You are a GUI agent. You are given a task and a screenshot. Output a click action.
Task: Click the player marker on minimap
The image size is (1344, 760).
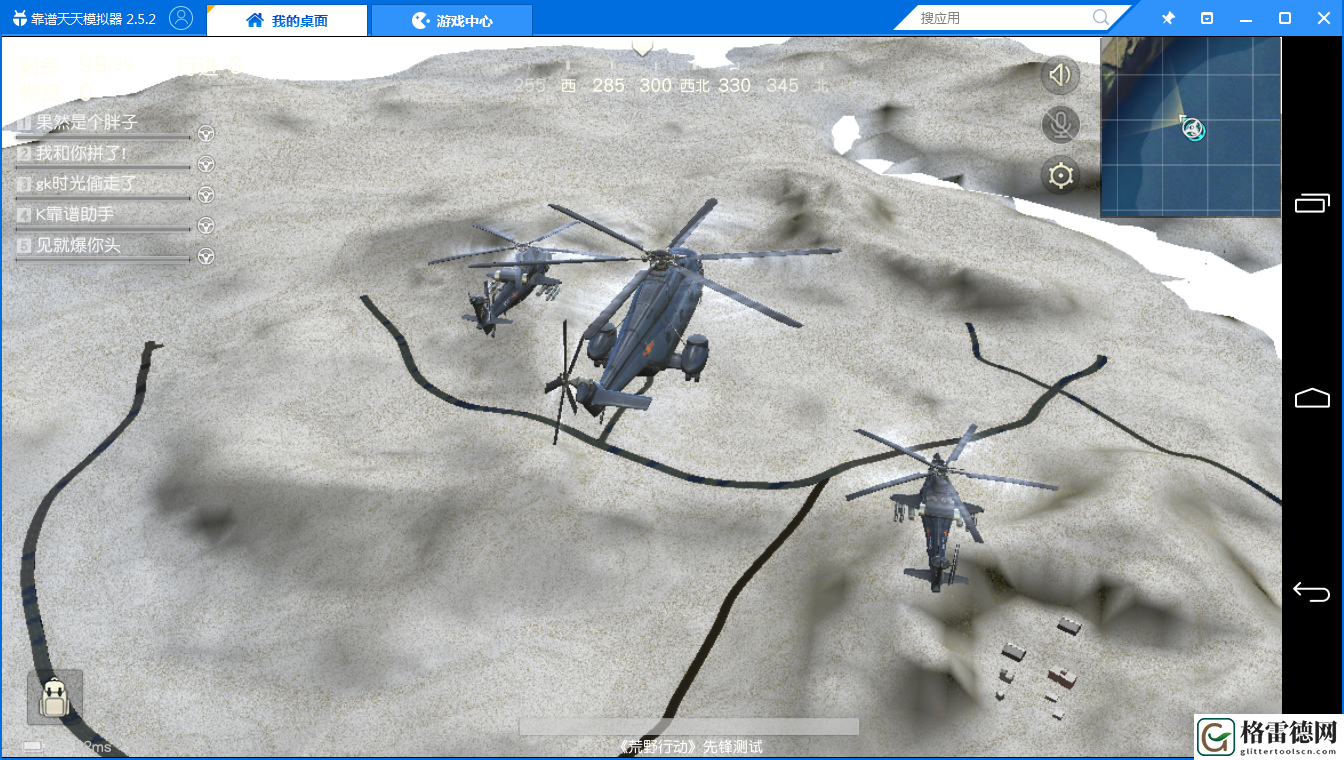[1193, 128]
